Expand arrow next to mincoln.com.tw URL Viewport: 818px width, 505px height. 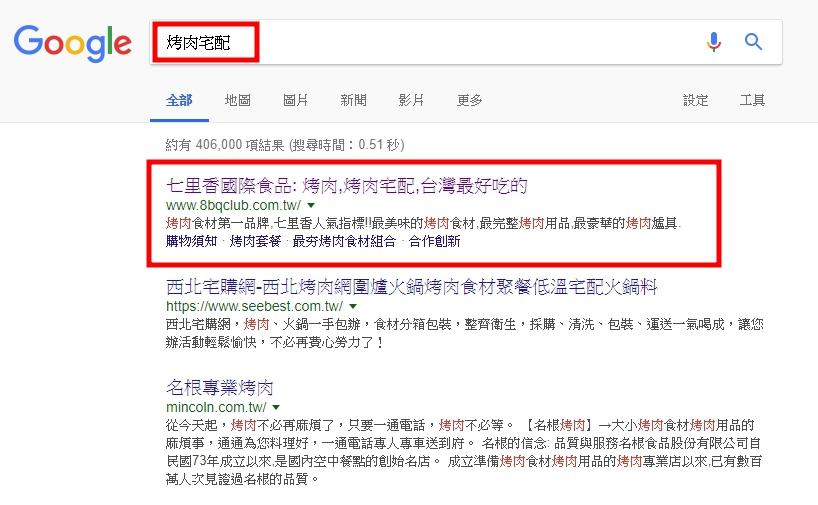[x=276, y=407]
